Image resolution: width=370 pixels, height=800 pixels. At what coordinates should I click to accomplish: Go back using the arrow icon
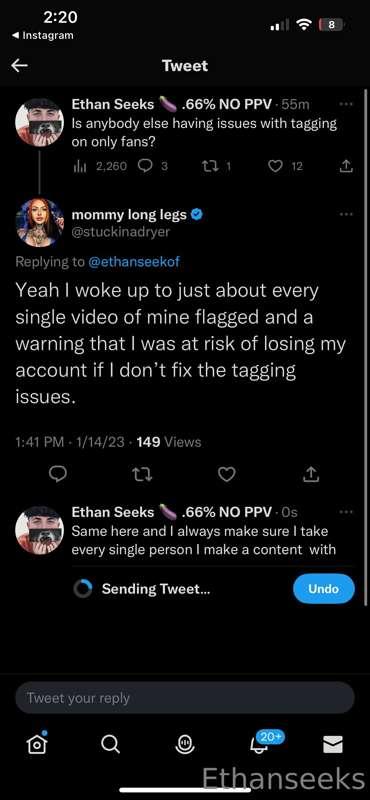coord(20,65)
